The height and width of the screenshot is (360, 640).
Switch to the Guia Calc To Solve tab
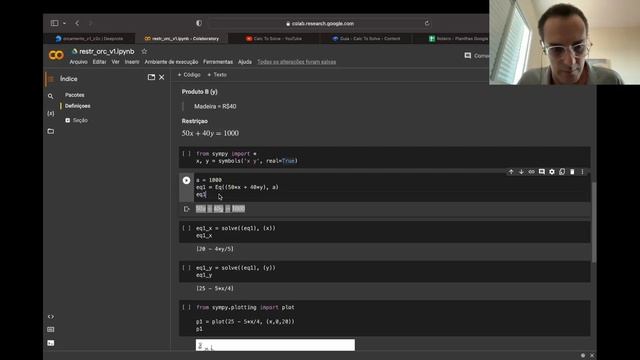[366, 39]
